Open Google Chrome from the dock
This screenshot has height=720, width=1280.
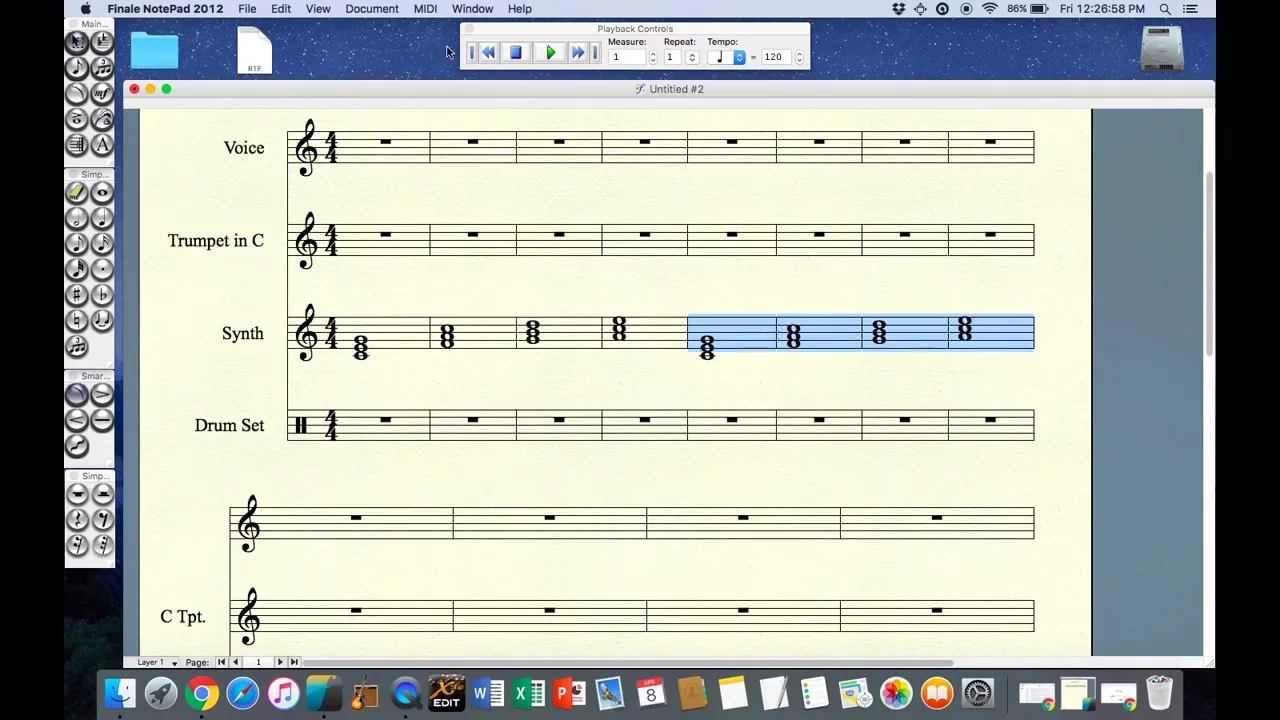[x=201, y=694]
